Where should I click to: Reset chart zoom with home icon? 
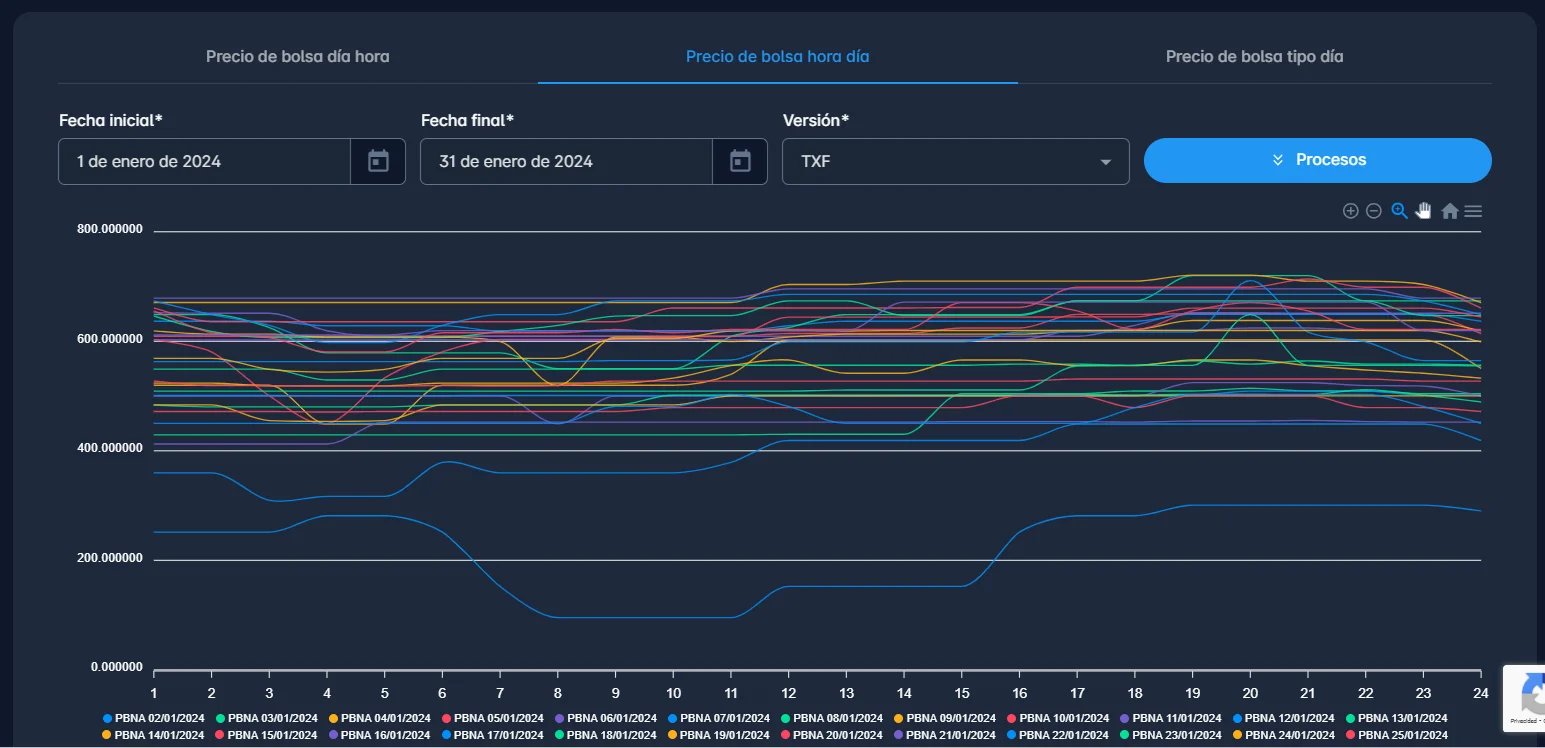1449,211
